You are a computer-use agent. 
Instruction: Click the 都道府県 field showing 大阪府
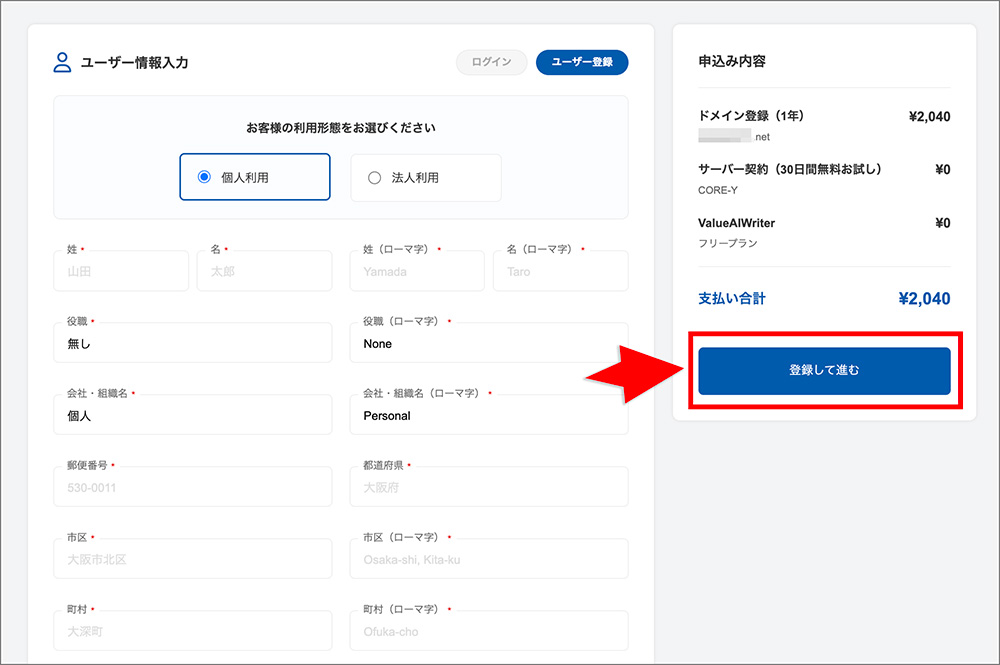(x=489, y=487)
